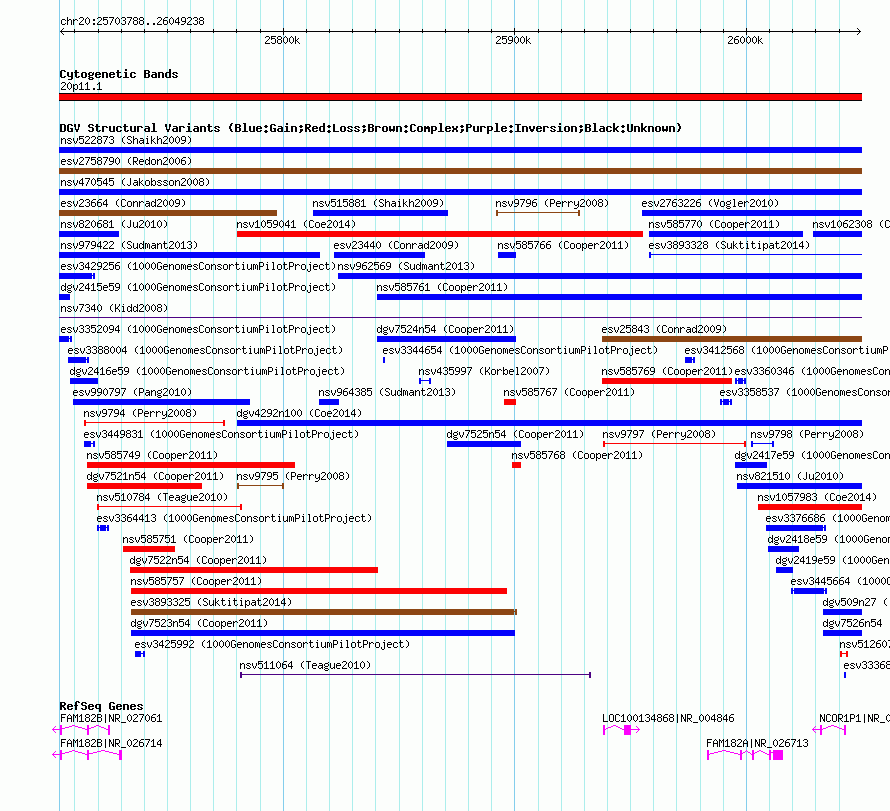Click the purple nsv511064 inversion line
The width and height of the screenshot is (890, 811).
(x=415, y=675)
